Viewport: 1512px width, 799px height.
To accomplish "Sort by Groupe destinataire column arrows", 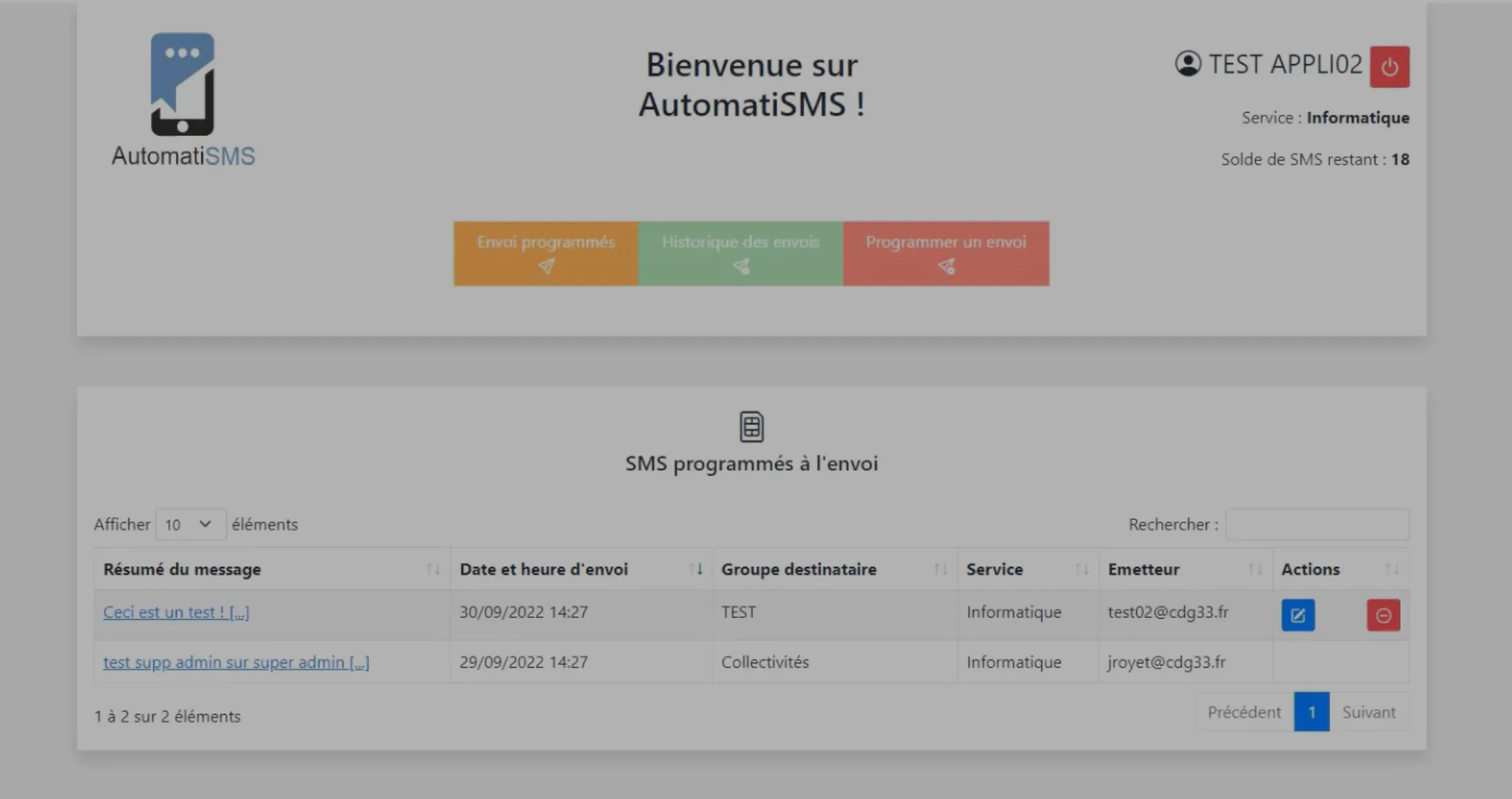I will (941, 570).
